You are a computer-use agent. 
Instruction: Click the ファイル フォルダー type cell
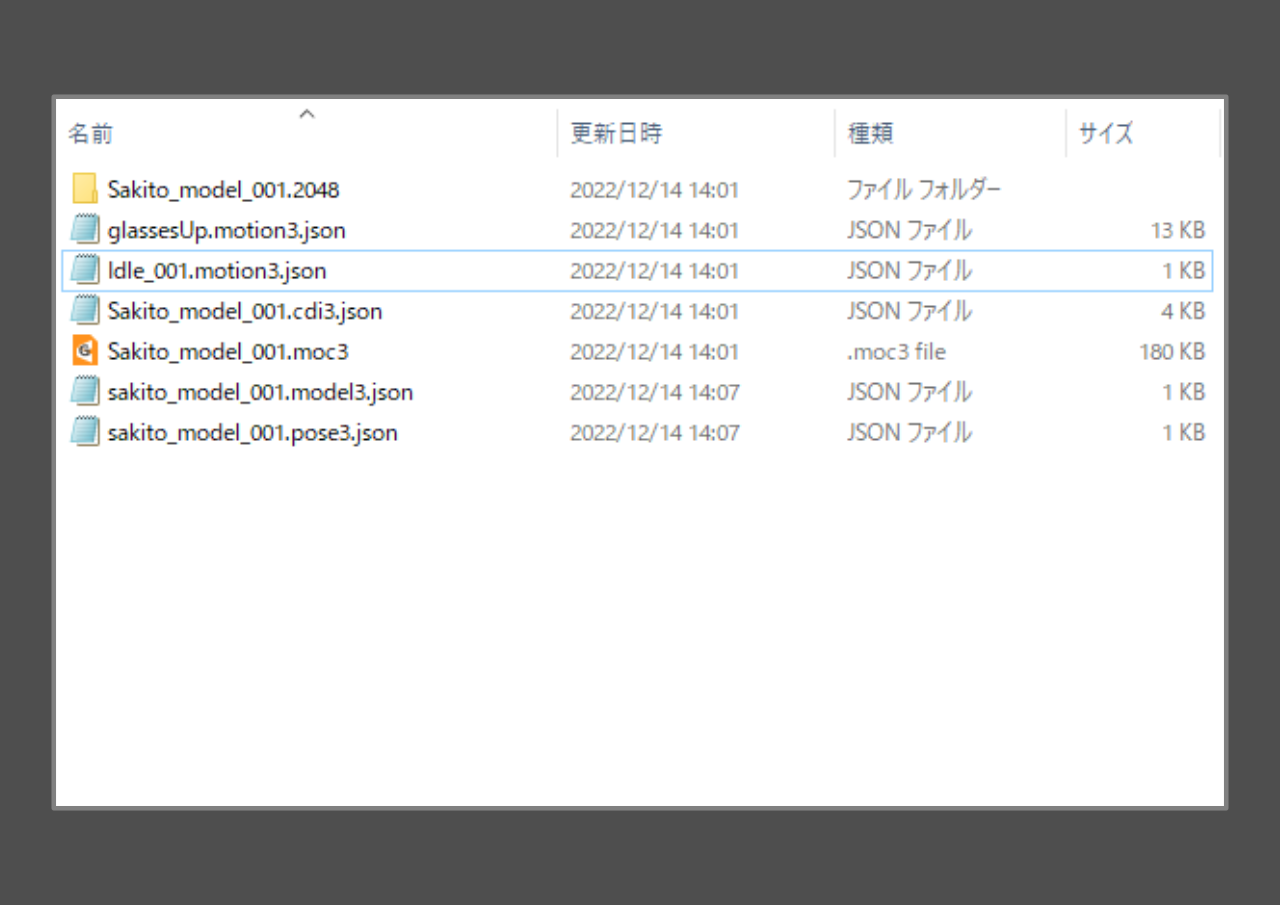pyautogui.click(x=924, y=189)
